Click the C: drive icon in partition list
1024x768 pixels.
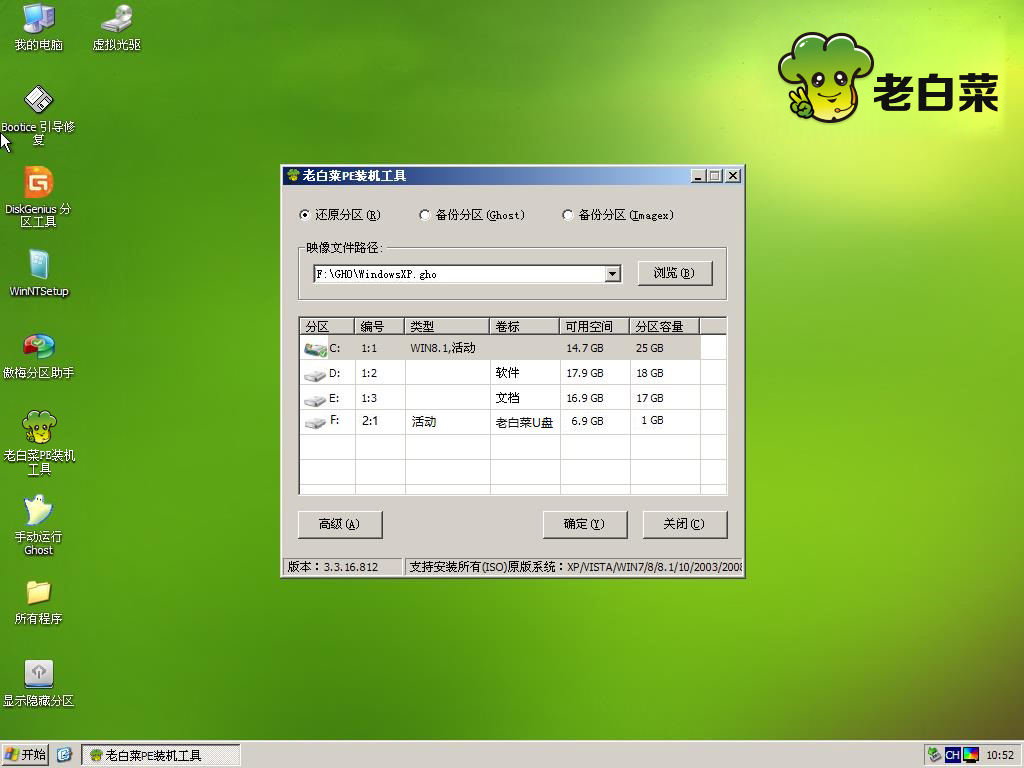315,349
